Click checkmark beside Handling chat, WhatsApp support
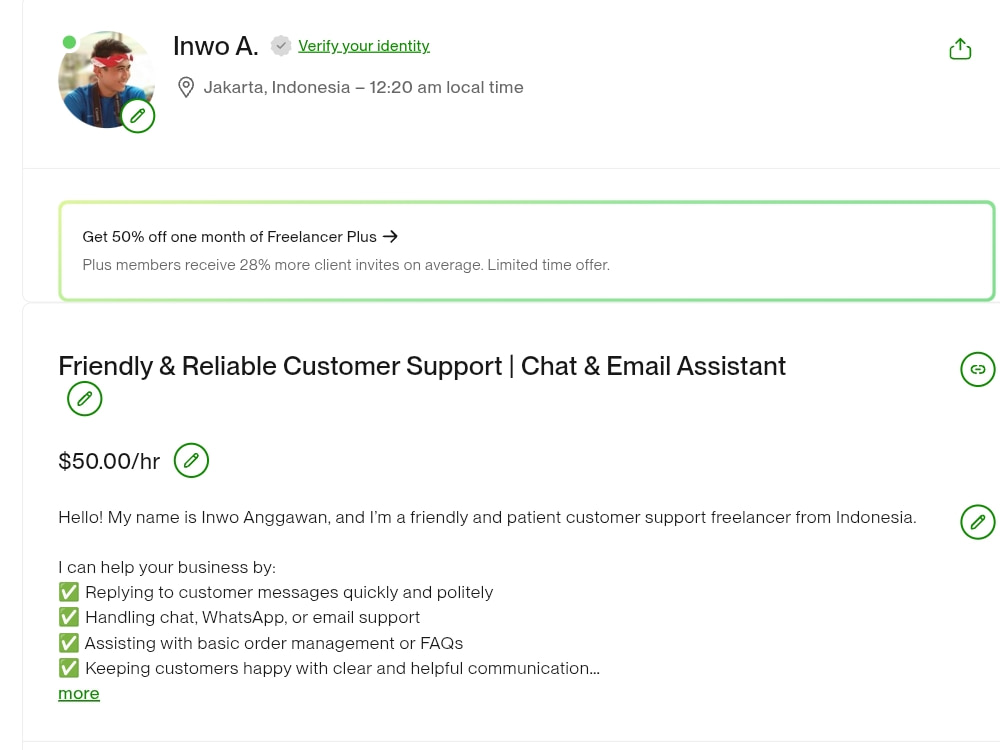 [x=69, y=617]
